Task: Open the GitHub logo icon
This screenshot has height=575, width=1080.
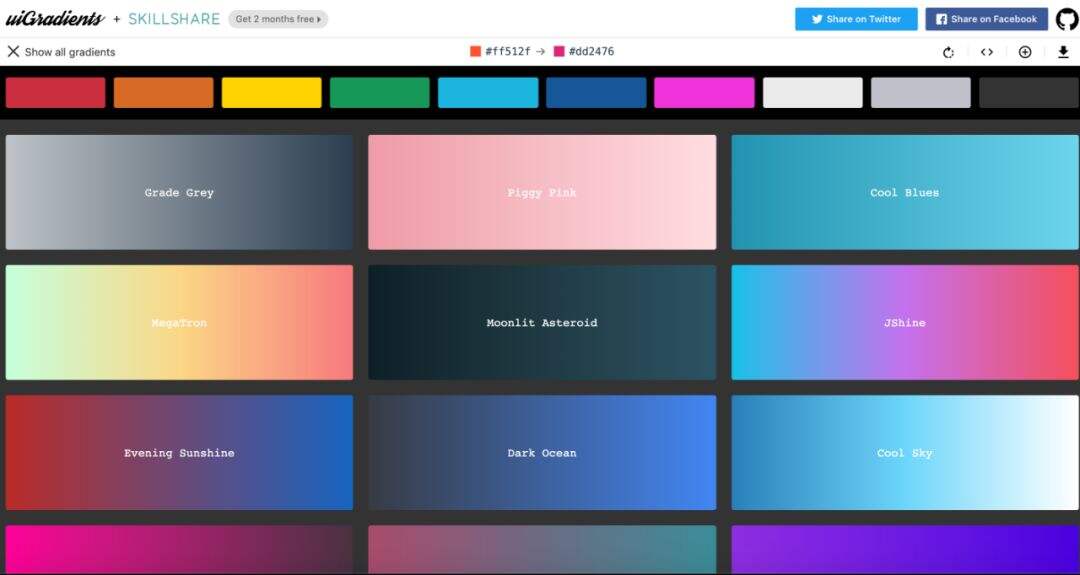Action: coord(1067,19)
